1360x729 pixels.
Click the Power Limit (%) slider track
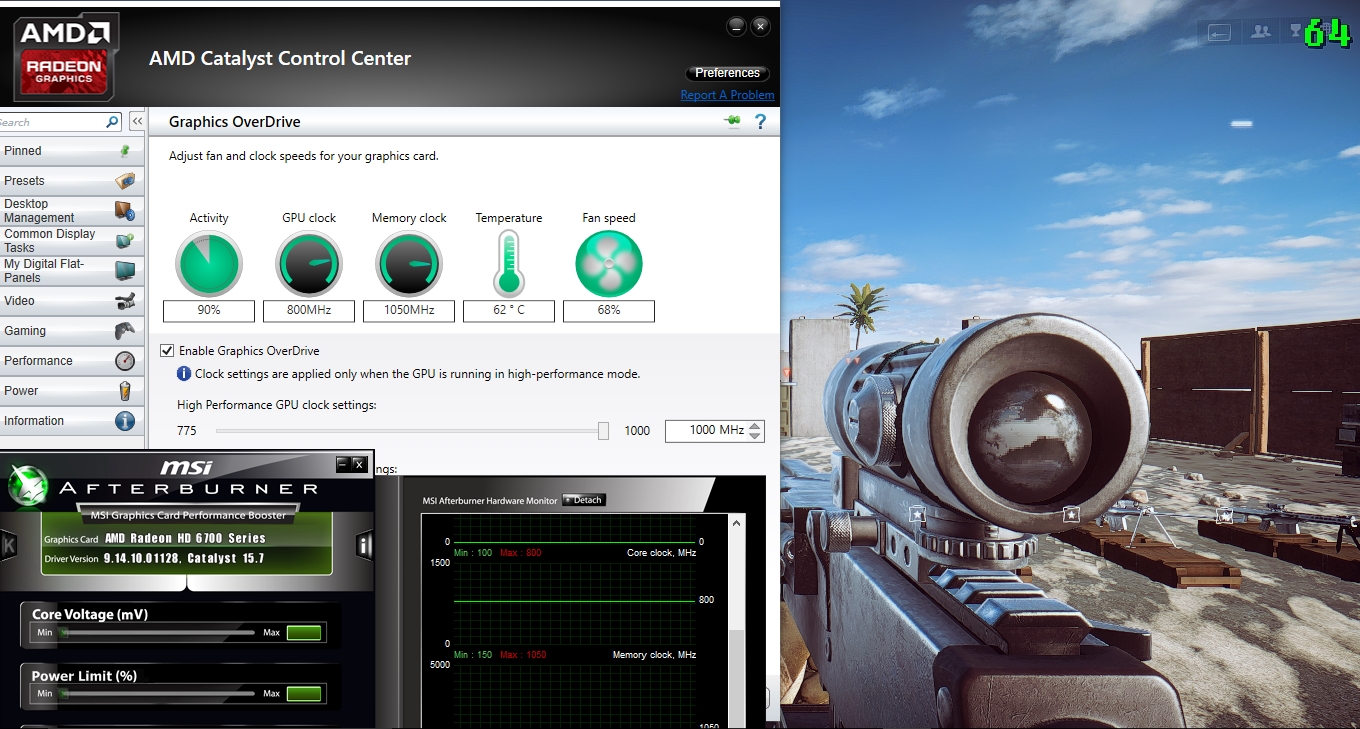pos(157,693)
